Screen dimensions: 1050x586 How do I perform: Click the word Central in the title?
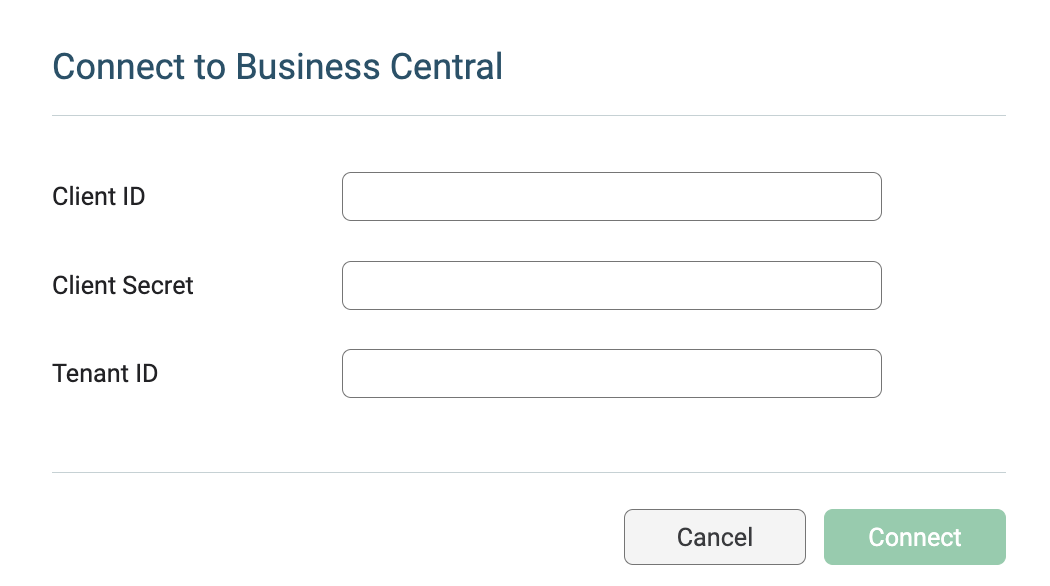[447, 66]
